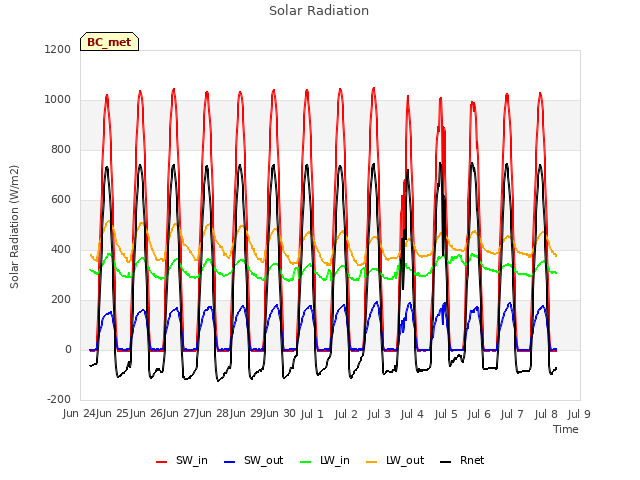This screenshot has height=480, width=640.
Task: Toggle Rnet series via legend label
Action: (472, 460)
